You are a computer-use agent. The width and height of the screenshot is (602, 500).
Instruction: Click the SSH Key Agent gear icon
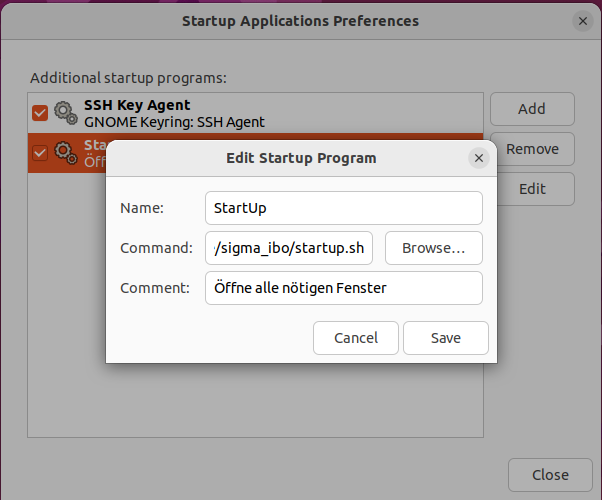click(66, 113)
